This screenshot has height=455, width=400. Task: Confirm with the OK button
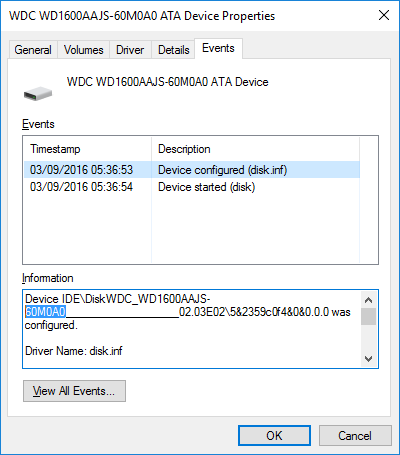tap(274, 435)
